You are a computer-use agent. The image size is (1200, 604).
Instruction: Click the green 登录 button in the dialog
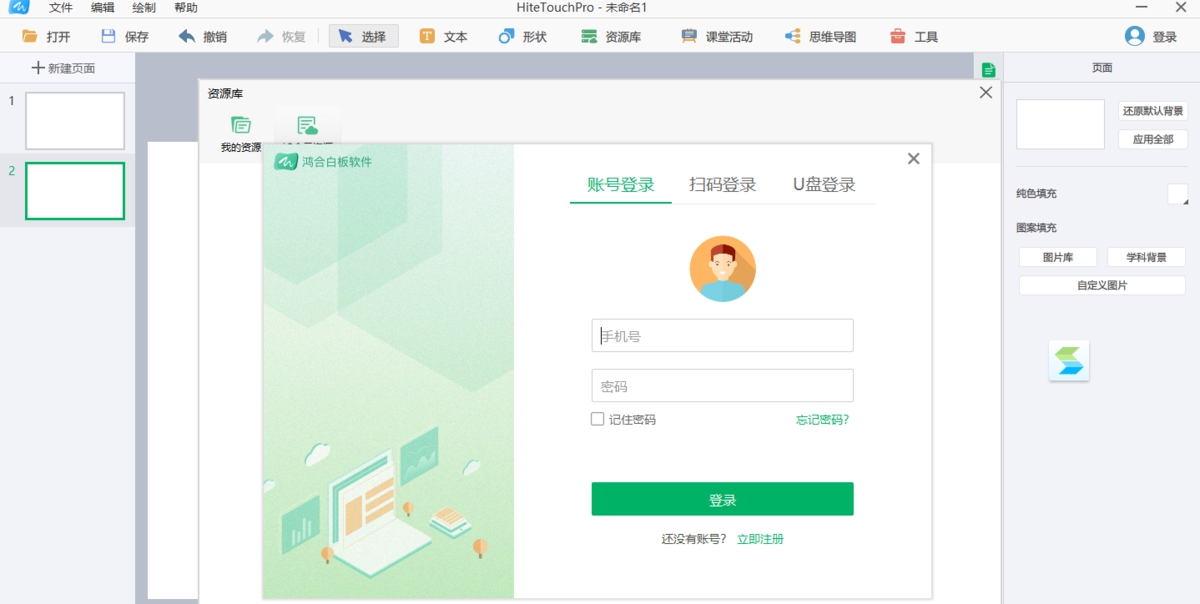722,499
